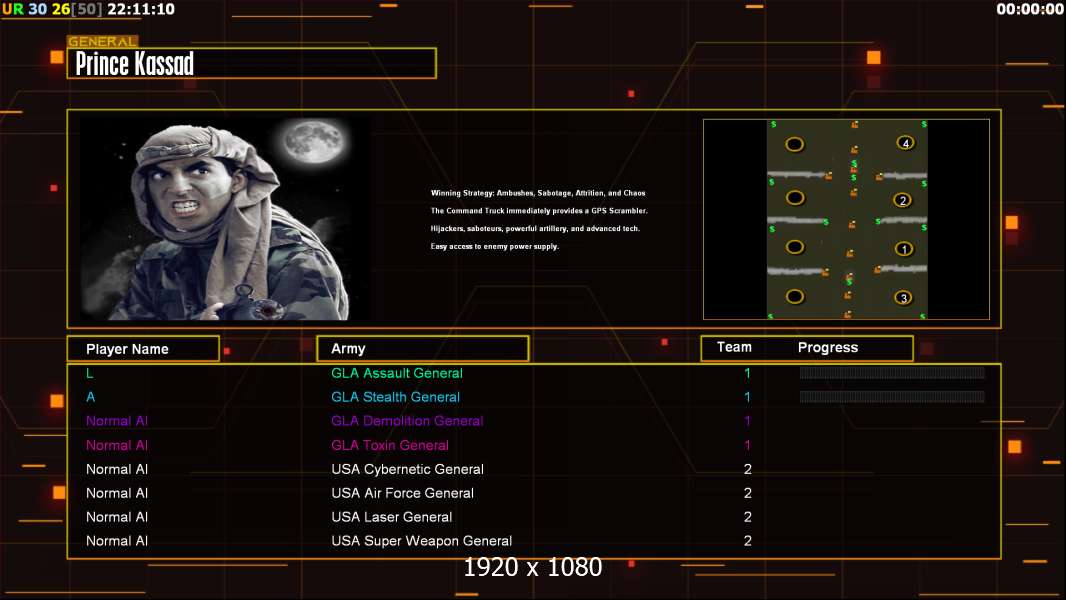Click the Winning Strategy description line
Screen dimensions: 1066x600
[538, 193]
